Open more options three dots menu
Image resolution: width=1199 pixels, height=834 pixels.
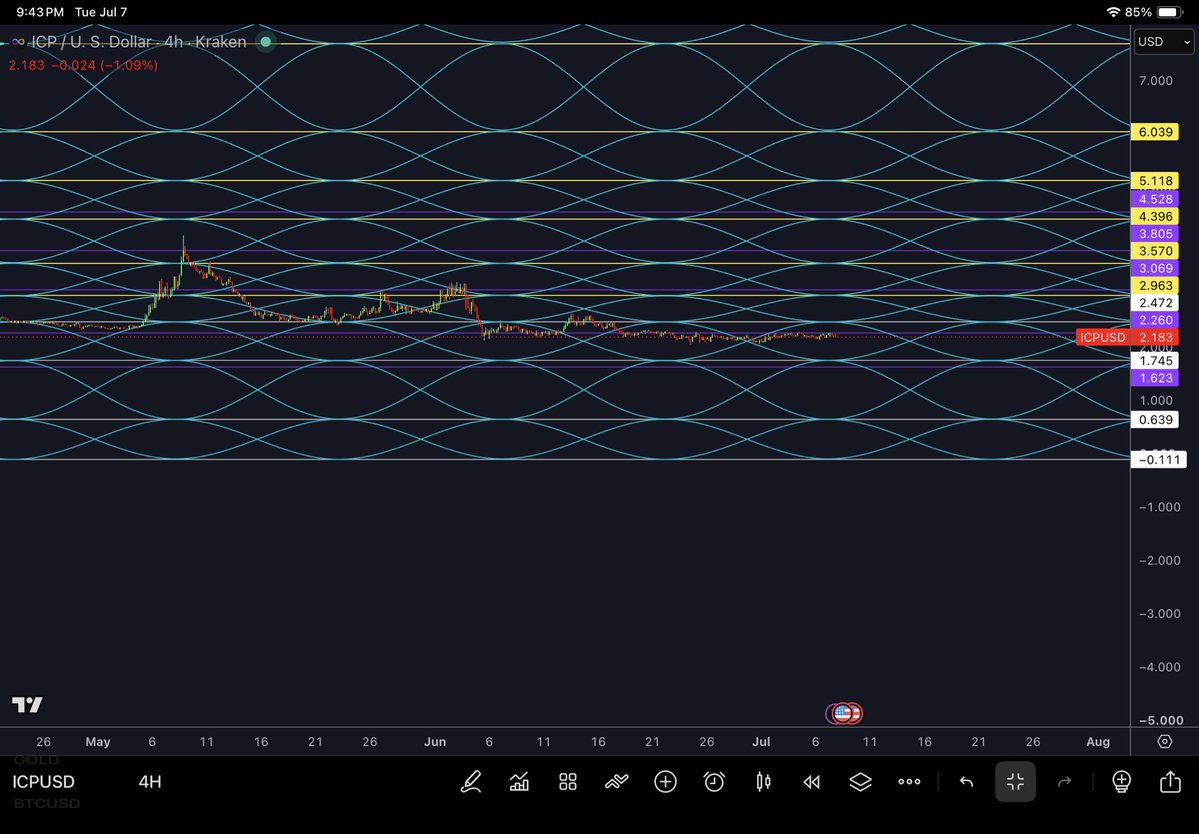point(909,781)
